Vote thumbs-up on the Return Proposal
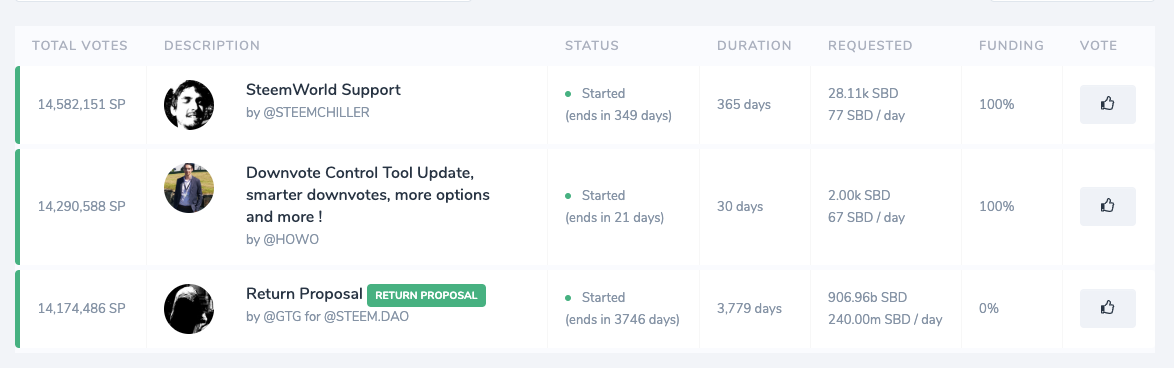Viewport: 1174px width, 368px height. pos(1107,308)
